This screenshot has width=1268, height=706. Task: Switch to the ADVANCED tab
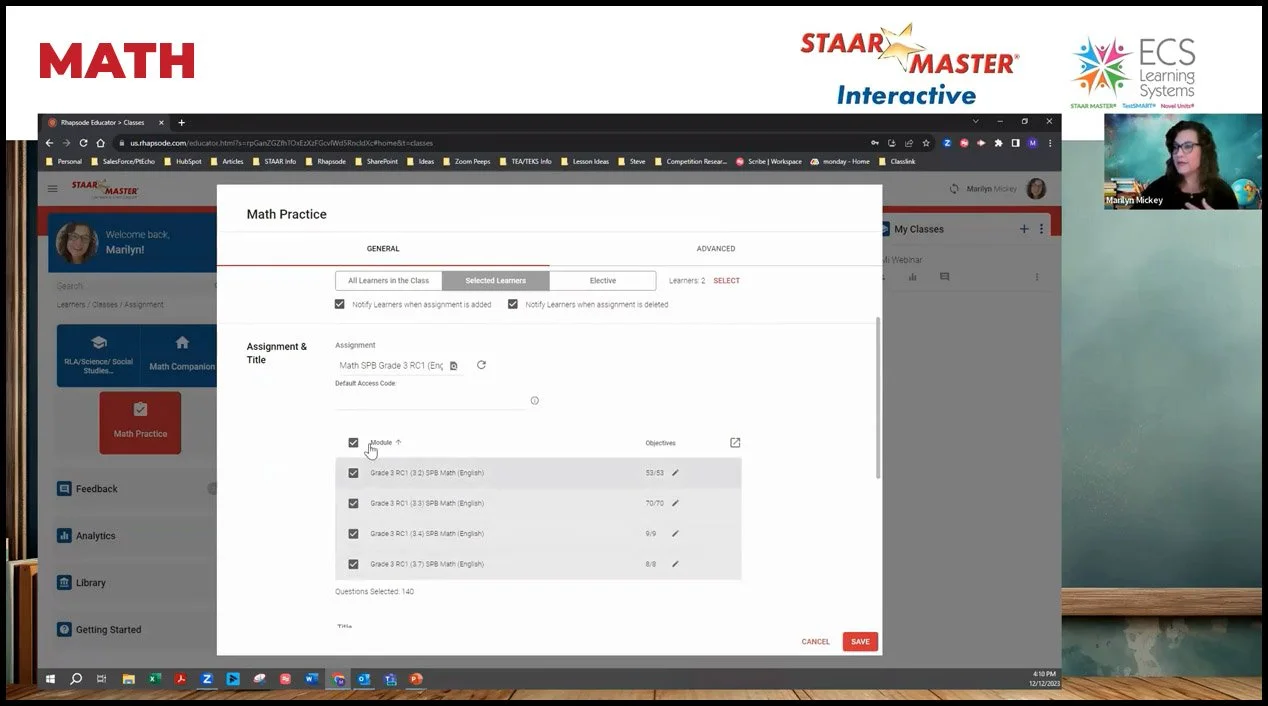716,248
